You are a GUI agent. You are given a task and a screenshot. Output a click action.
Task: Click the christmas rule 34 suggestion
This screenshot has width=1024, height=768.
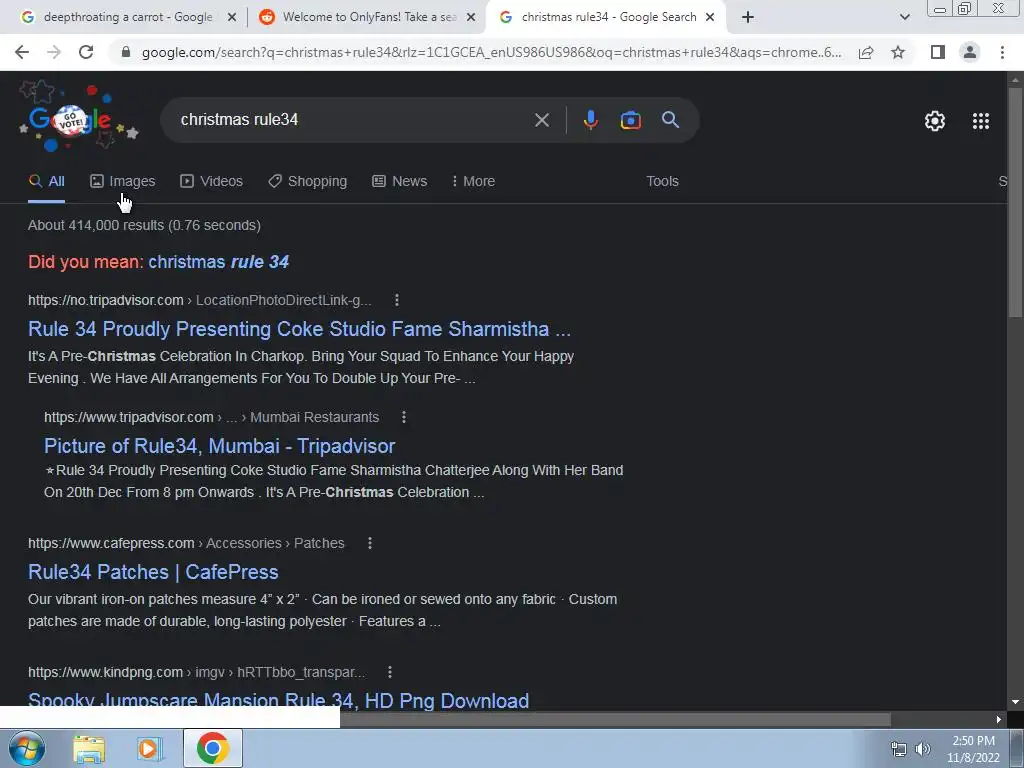point(218,262)
